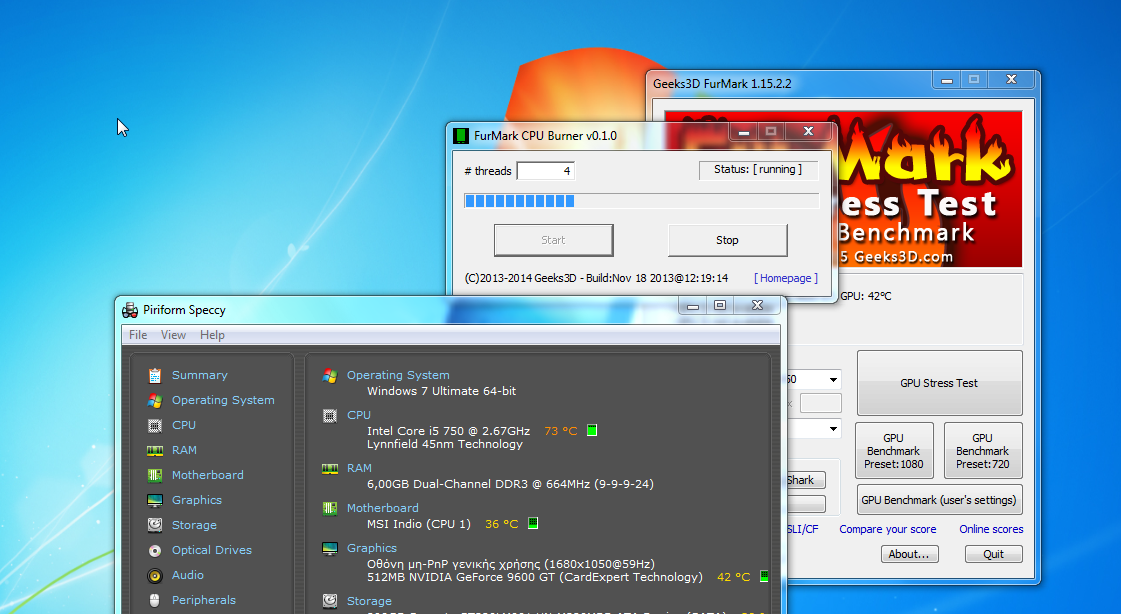Open the Peripherals mouse icon in sidebar
This screenshot has height=614, width=1121.
click(154, 600)
